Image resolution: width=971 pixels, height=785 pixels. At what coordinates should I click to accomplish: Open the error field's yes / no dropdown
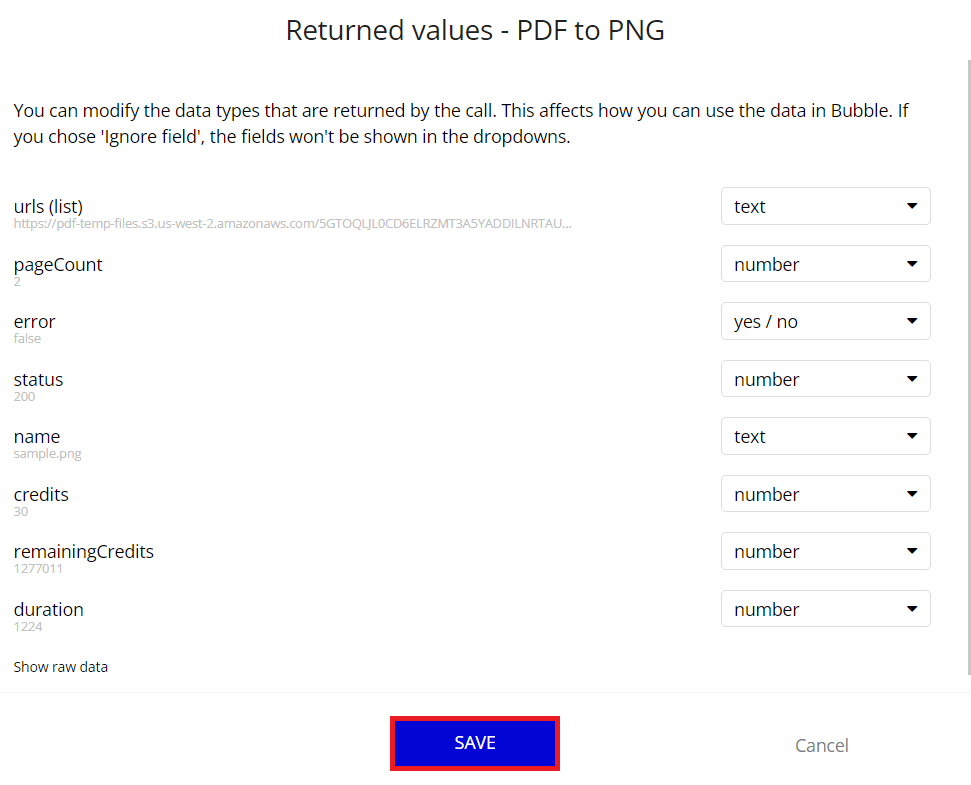click(825, 321)
